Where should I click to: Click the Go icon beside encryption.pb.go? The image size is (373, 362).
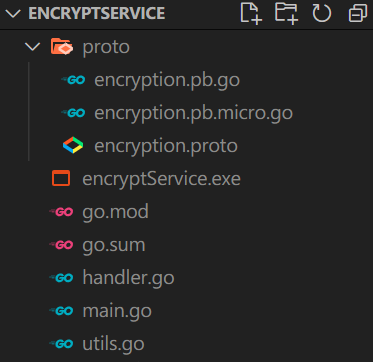[73, 80]
